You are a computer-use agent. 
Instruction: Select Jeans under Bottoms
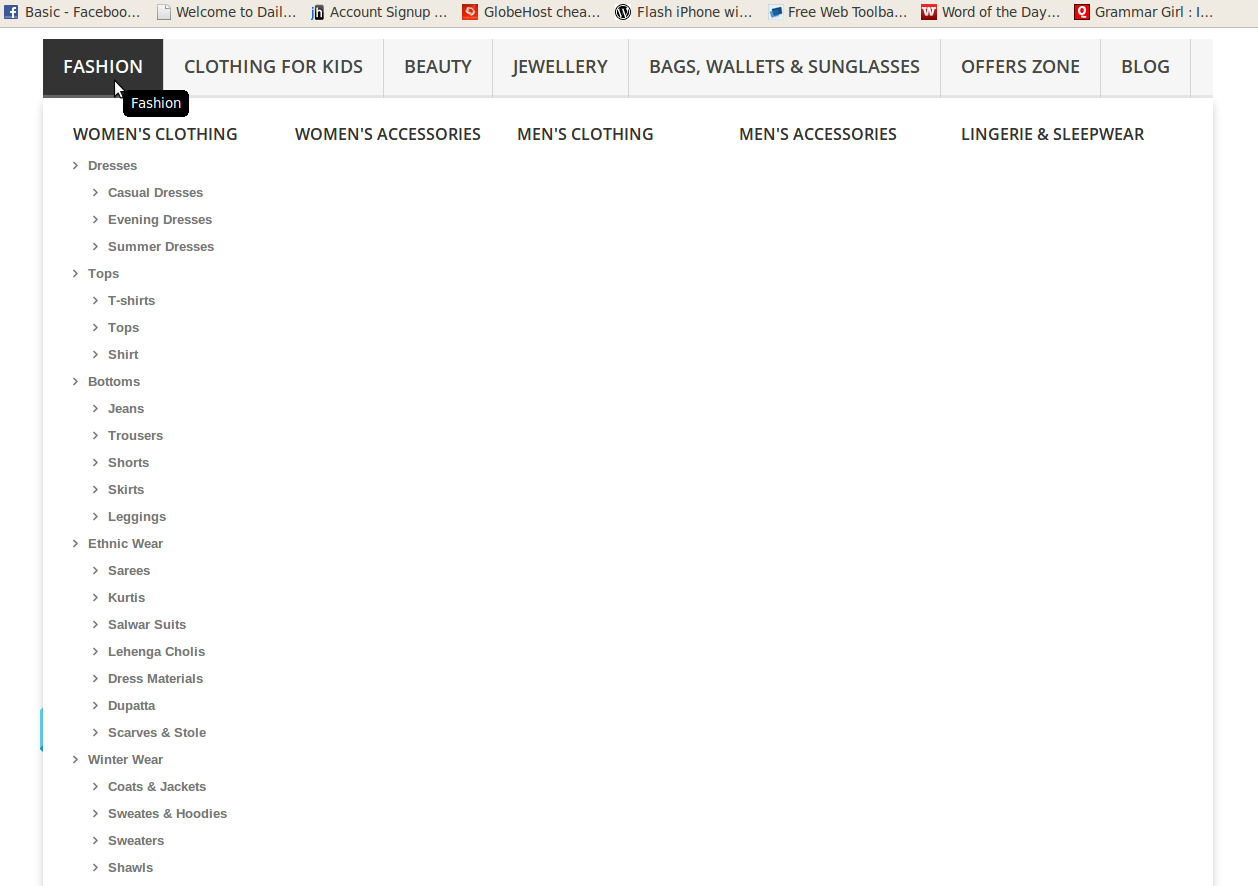(126, 409)
